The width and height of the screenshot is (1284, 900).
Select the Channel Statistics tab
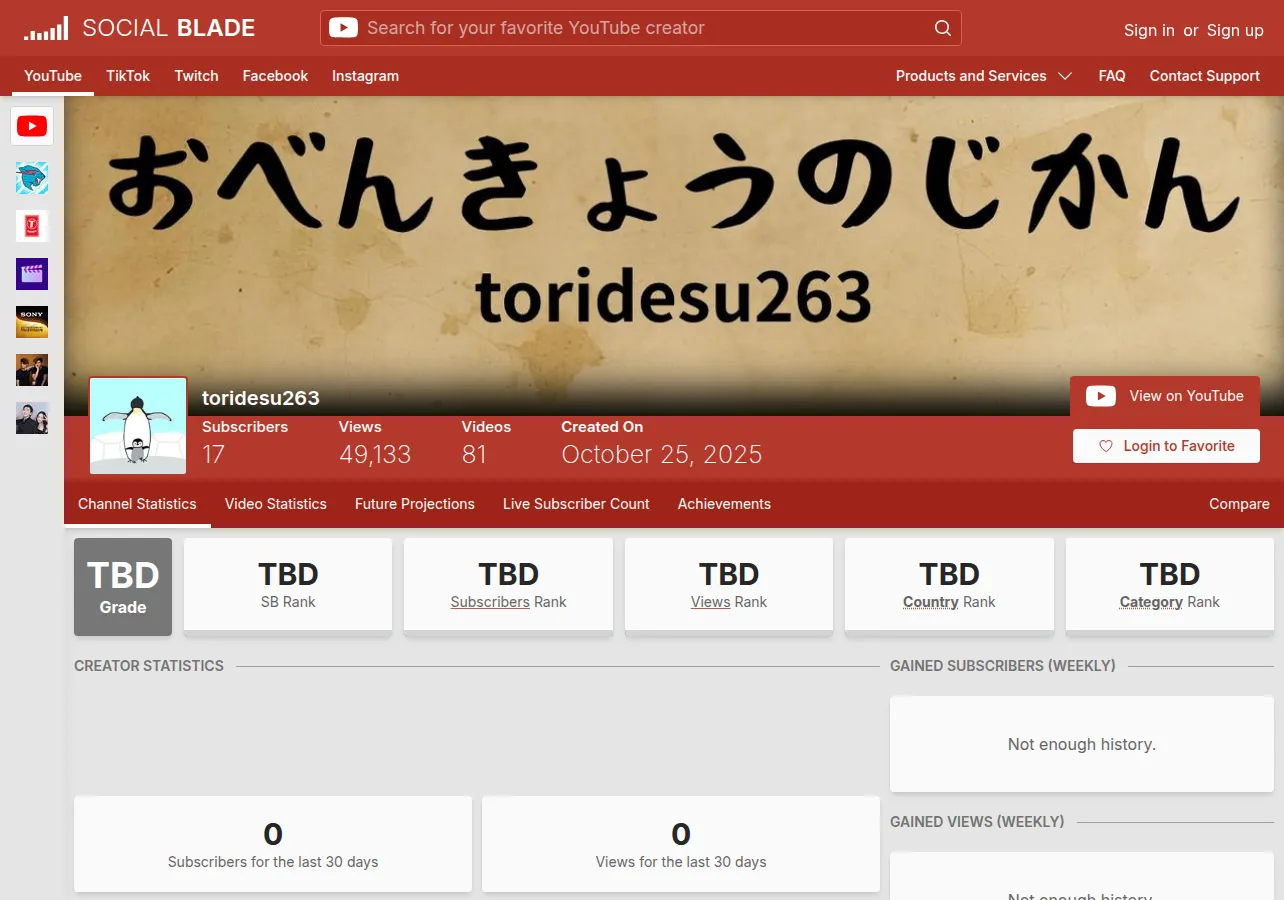(137, 504)
